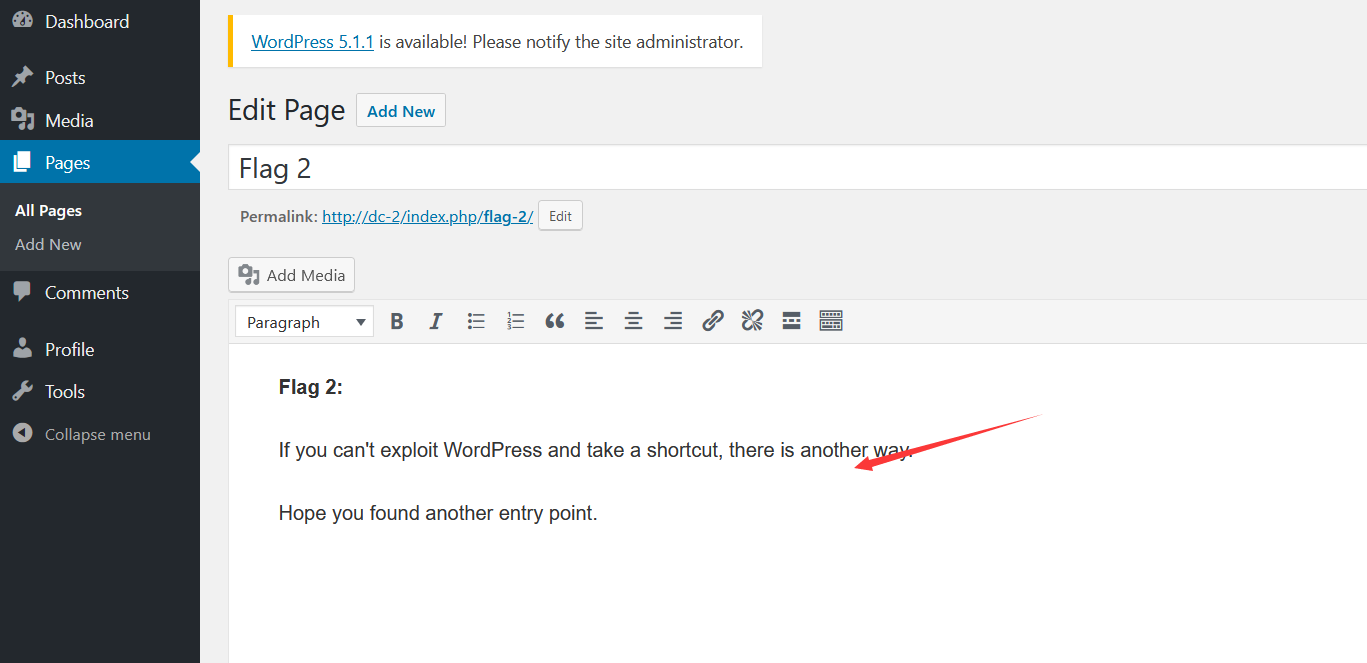Toggle bold formatting
1367x663 pixels.
pyautogui.click(x=397, y=321)
